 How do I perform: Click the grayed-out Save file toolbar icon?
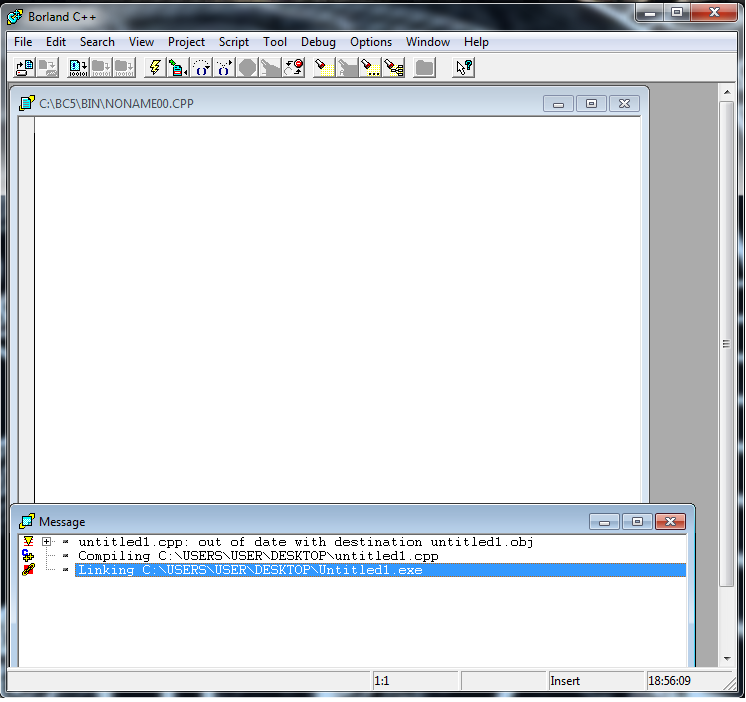(48, 68)
